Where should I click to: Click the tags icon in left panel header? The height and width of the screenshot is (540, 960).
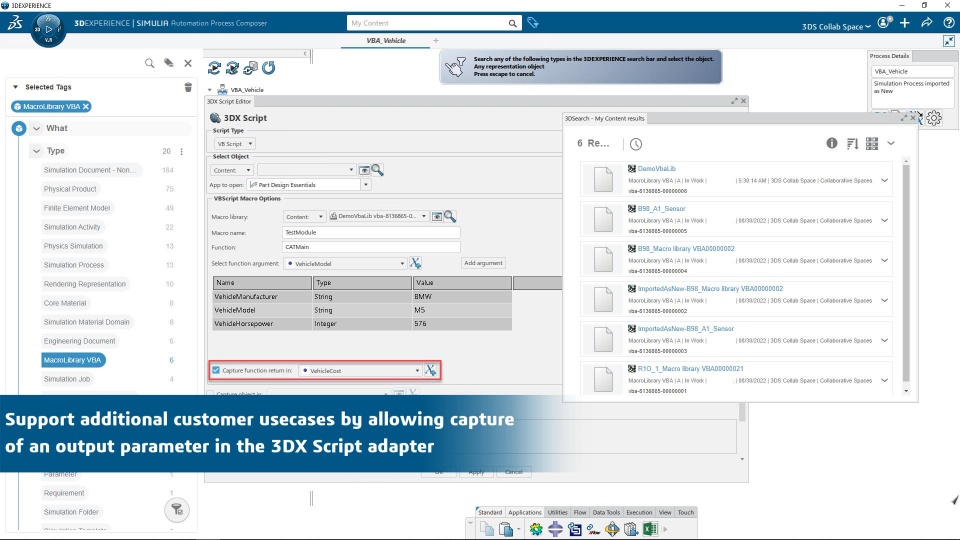coord(168,63)
